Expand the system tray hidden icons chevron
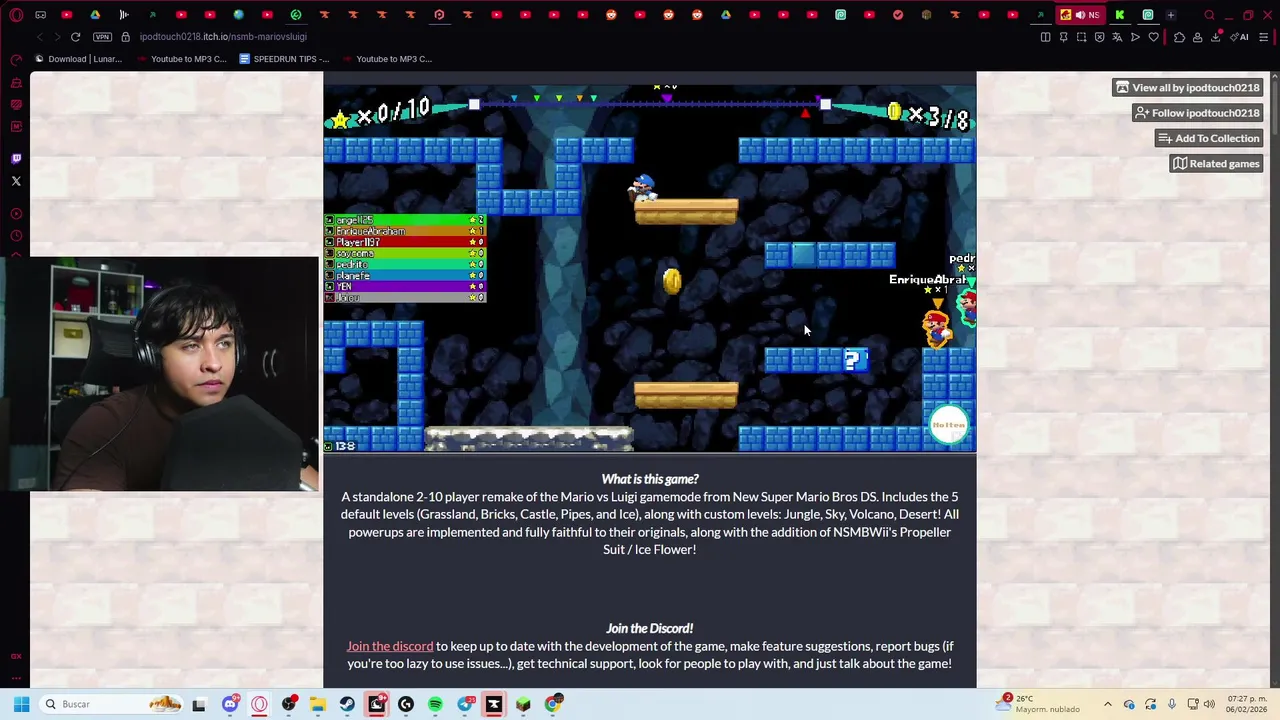Image resolution: width=1280 pixels, height=720 pixels. tap(1108, 704)
